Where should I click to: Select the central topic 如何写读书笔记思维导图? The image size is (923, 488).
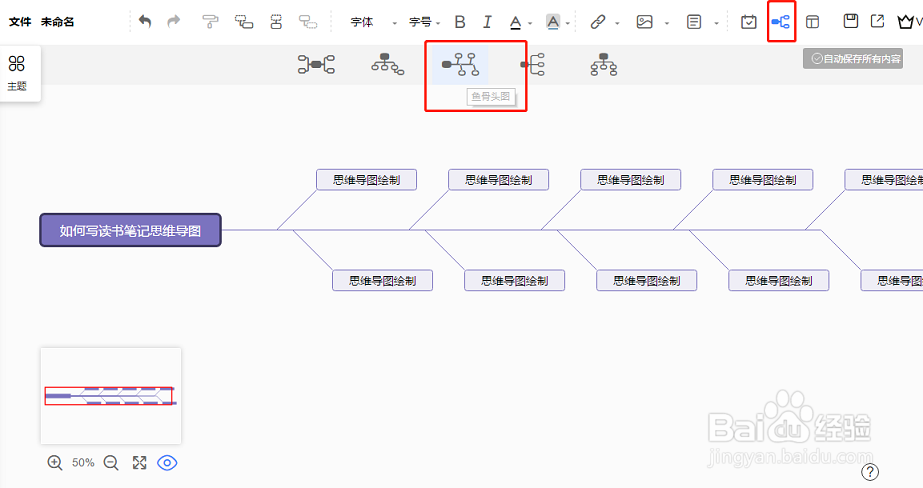(130, 230)
